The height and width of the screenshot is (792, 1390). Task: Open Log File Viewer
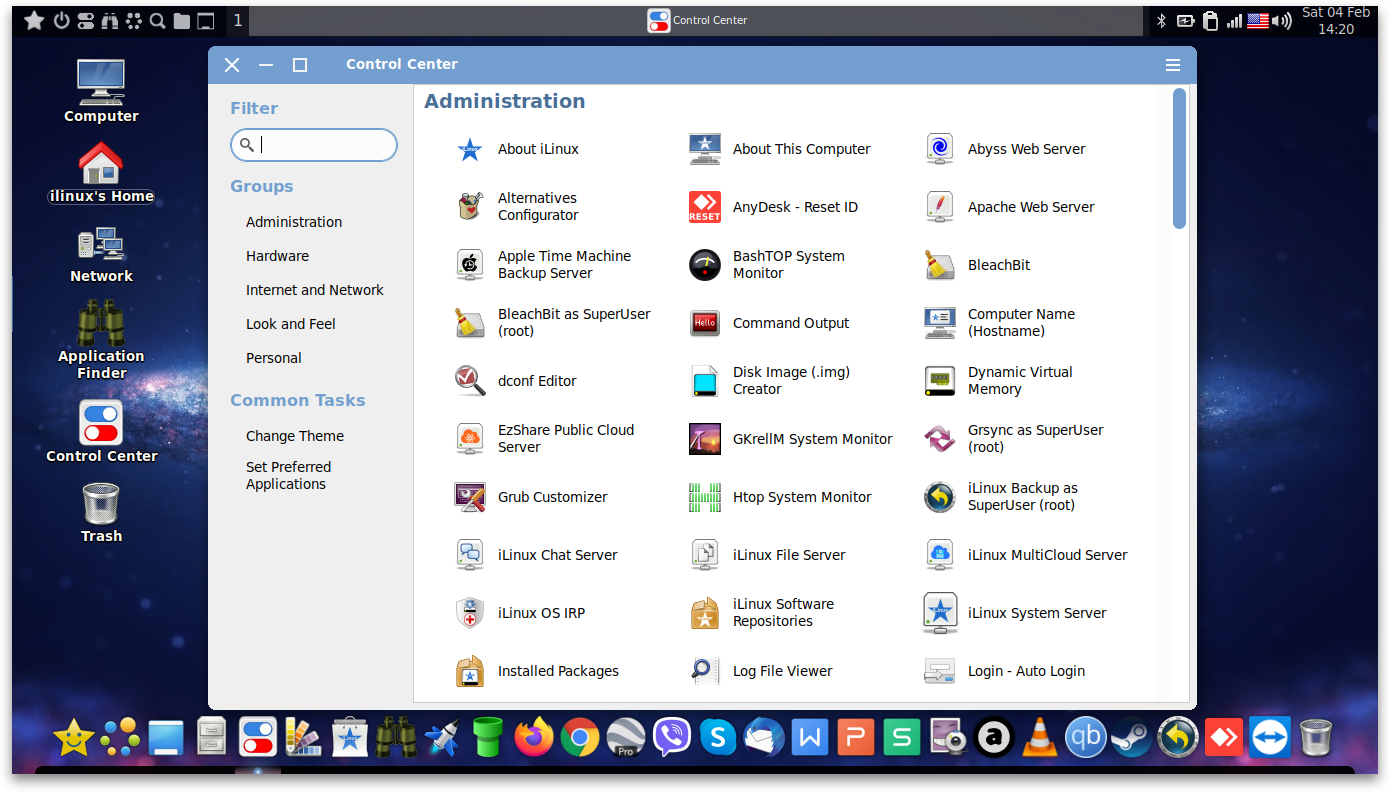tap(761, 671)
